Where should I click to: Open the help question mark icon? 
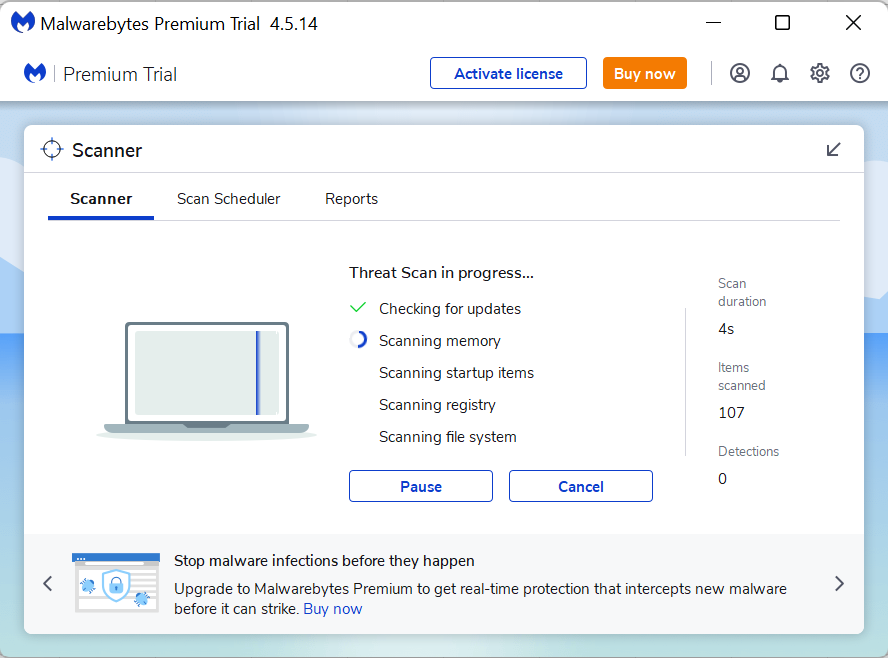point(860,74)
